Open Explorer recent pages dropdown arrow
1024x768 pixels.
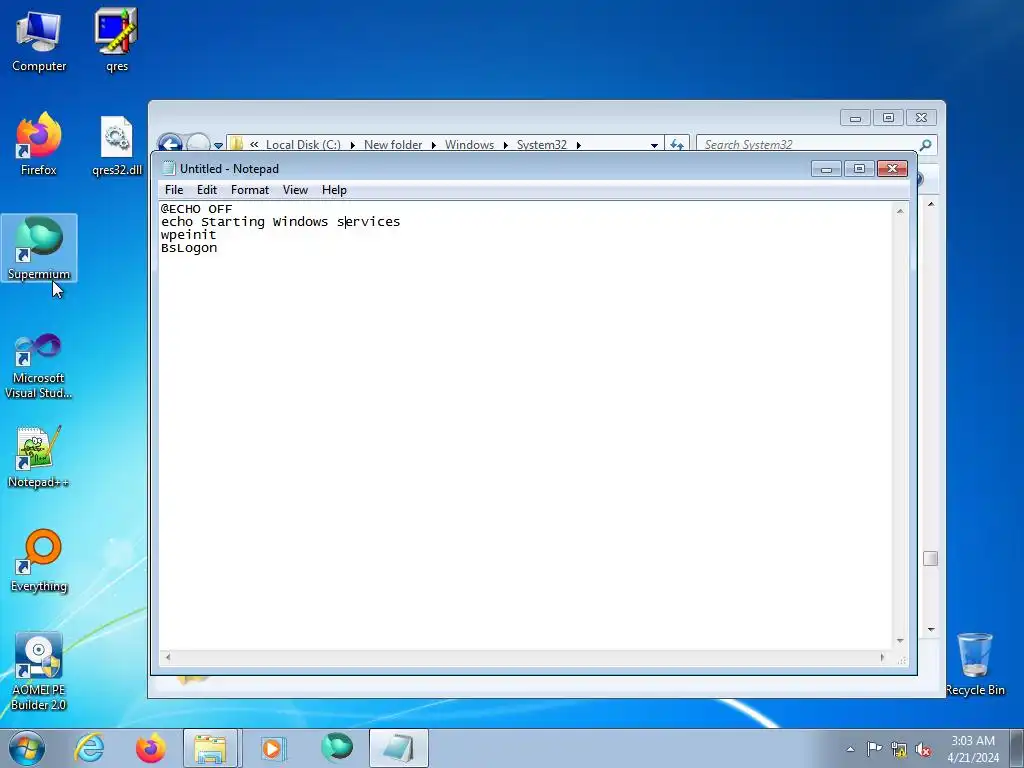click(x=218, y=145)
